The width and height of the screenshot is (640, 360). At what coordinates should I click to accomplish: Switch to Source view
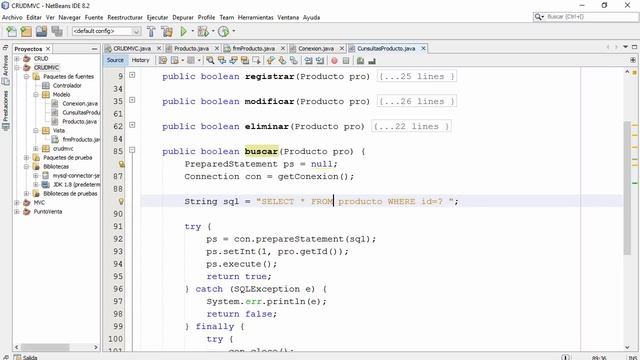pyautogui.click(x=115, y=60)
